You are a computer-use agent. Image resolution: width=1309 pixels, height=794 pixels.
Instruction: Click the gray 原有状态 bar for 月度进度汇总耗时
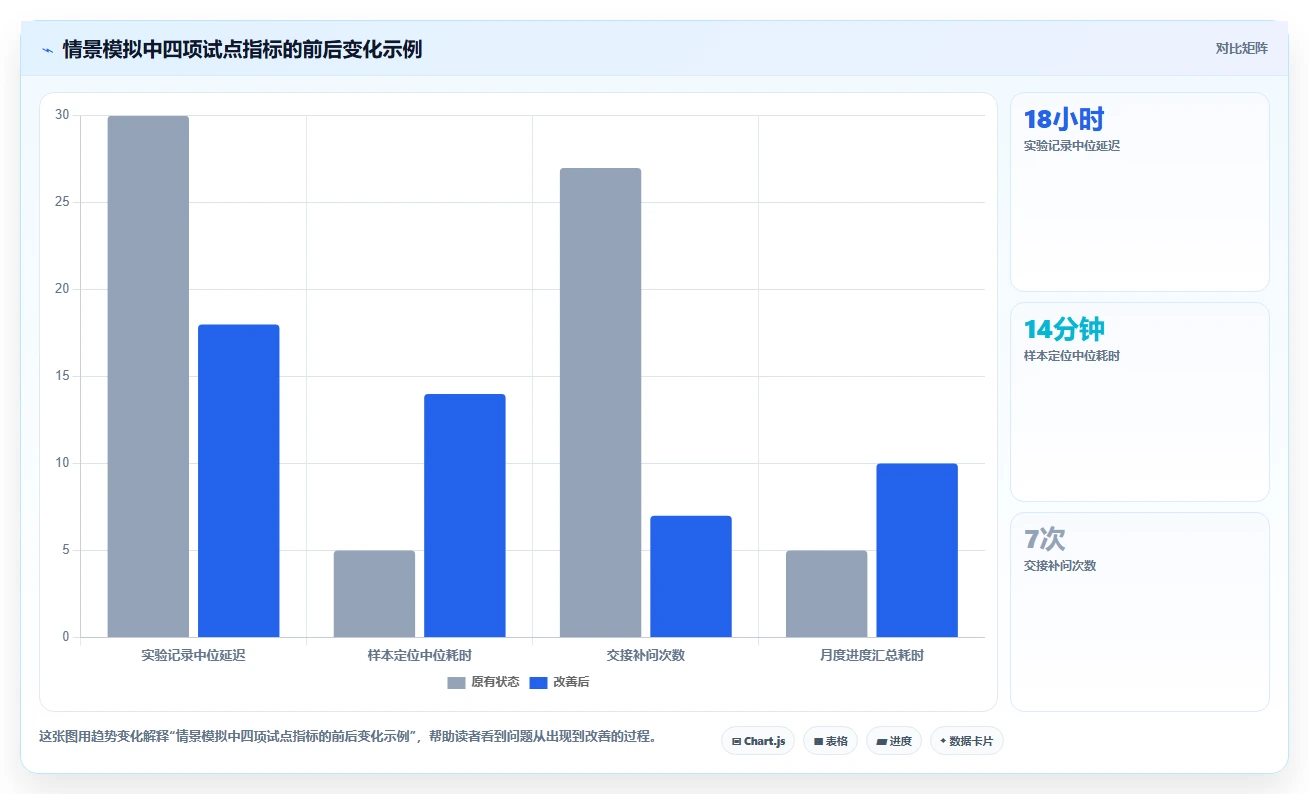tap(826, 594)
